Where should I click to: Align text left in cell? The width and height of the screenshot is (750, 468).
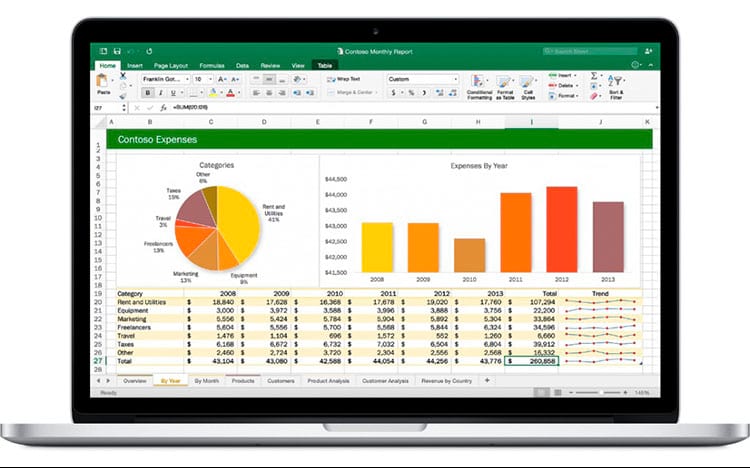point(256,93)
